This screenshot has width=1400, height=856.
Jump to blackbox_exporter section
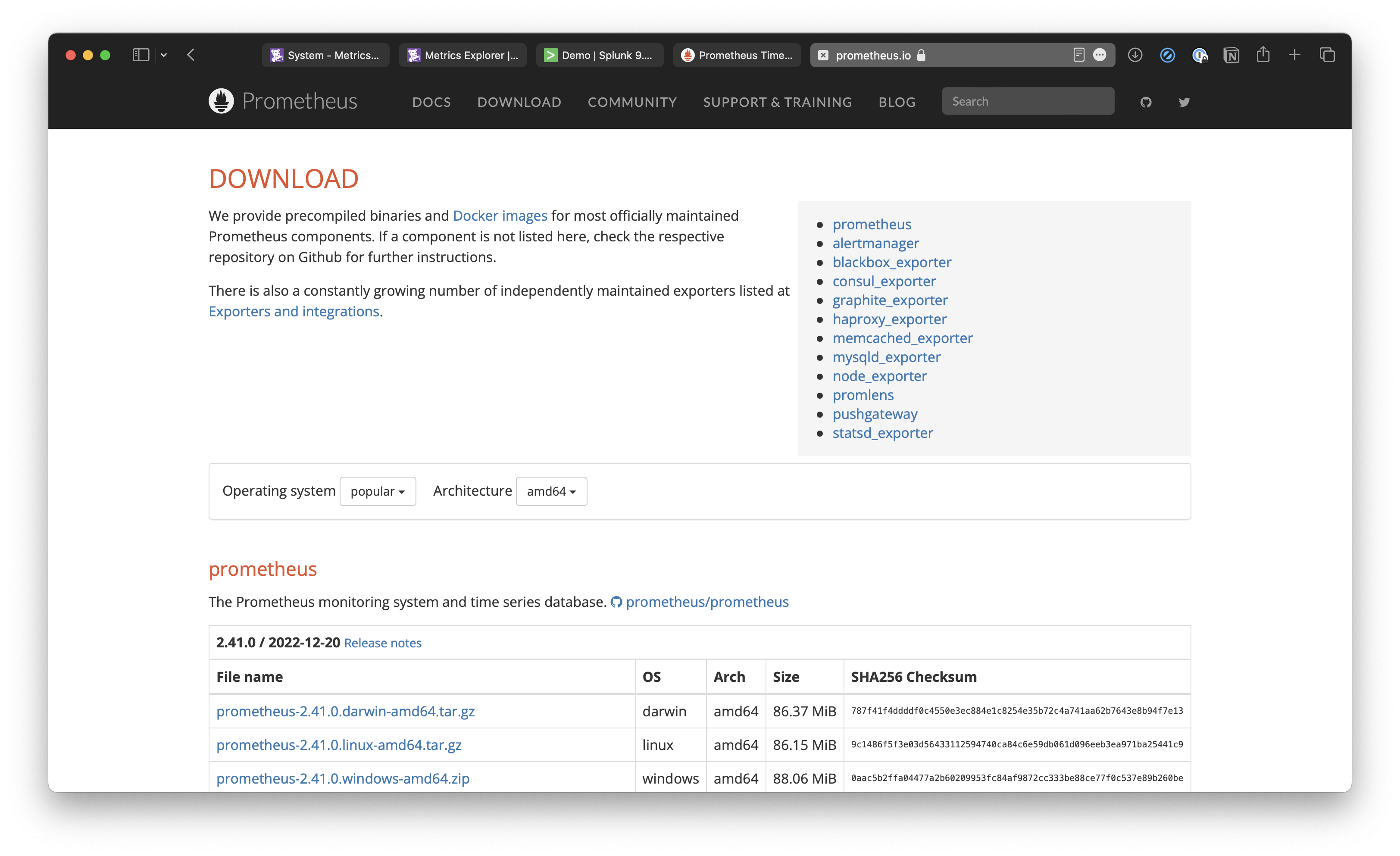point(891,262)
